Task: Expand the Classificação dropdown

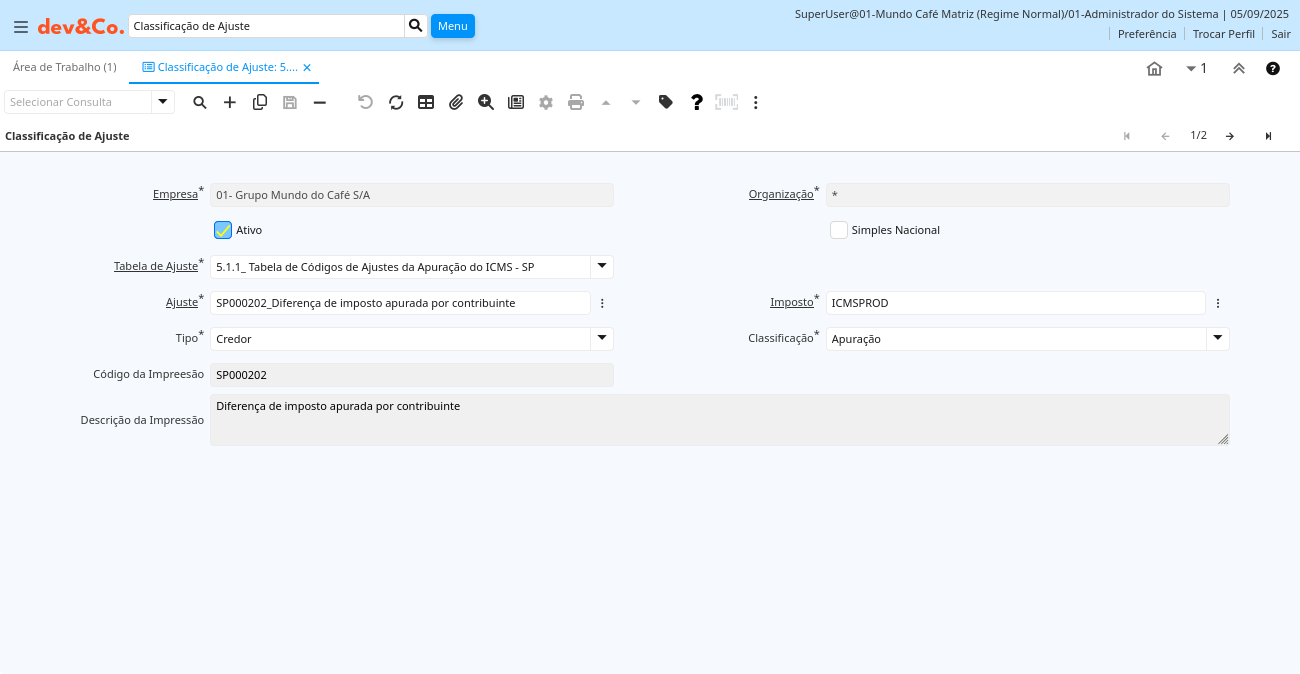Action: pos(1217,338)
